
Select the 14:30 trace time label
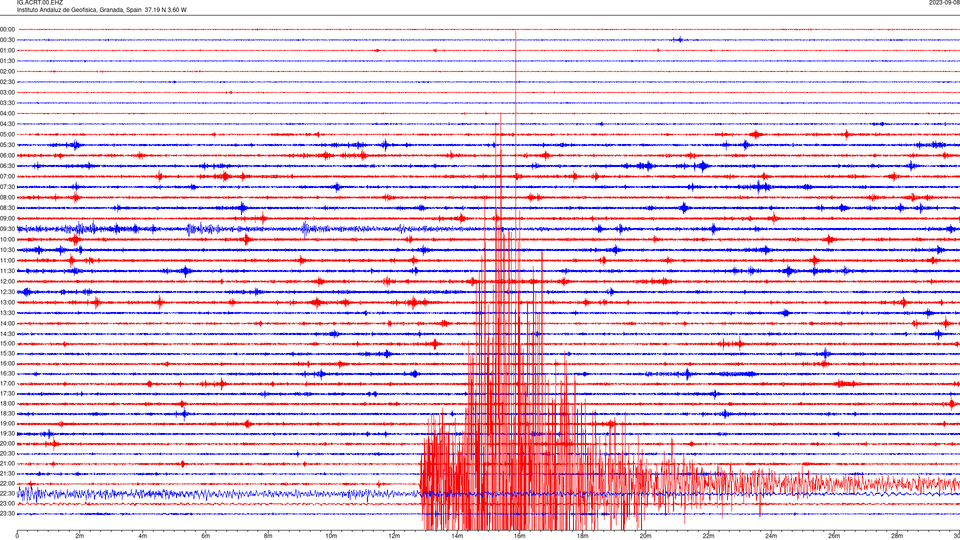[7, 334]
